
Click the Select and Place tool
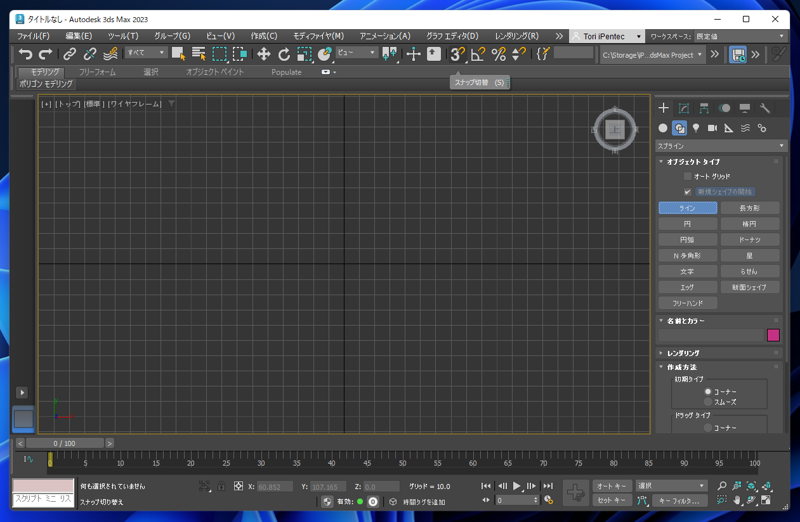pyautogui.click(x=324, y=54)
